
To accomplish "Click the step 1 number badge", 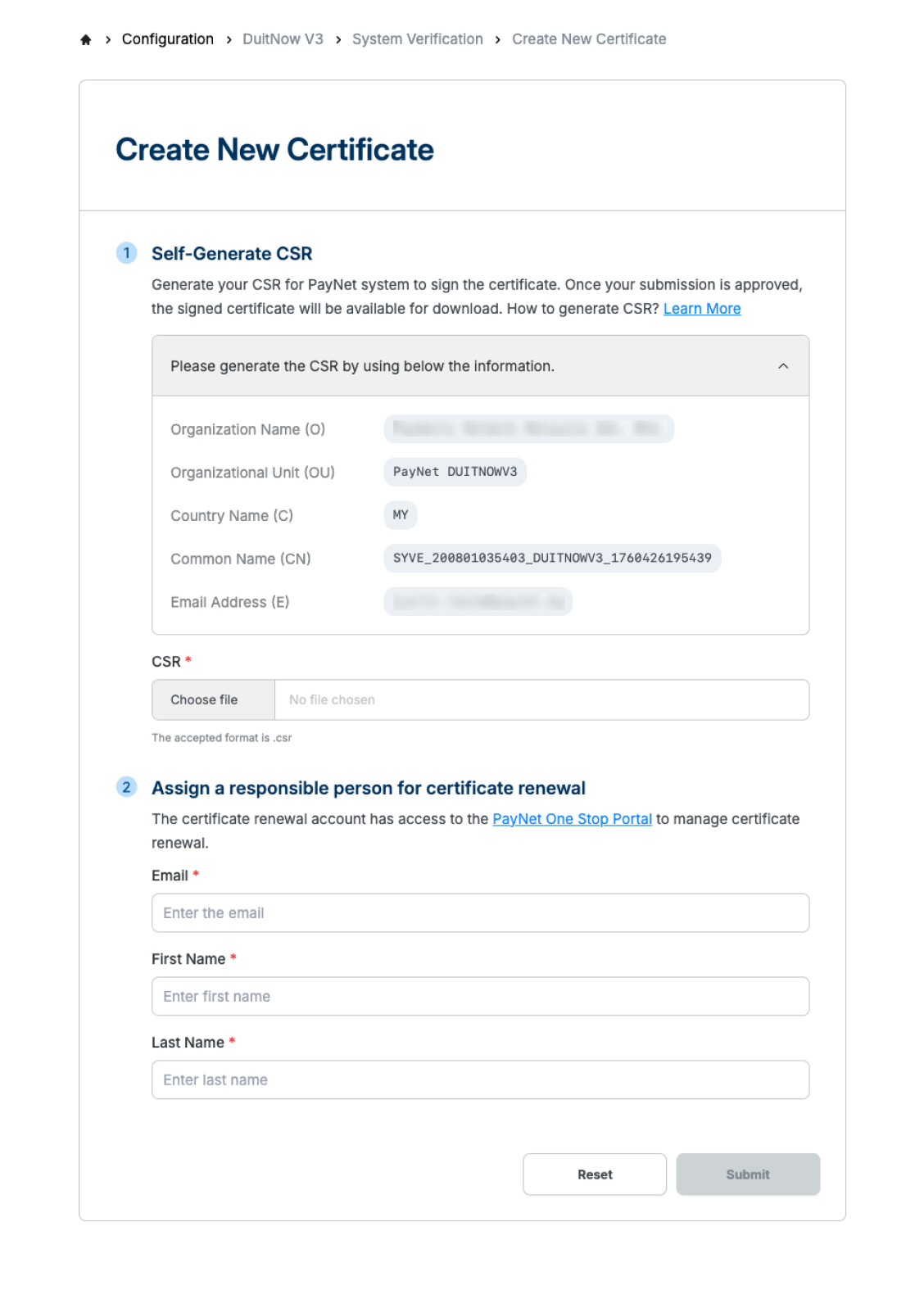I will (x=126, y=253).
